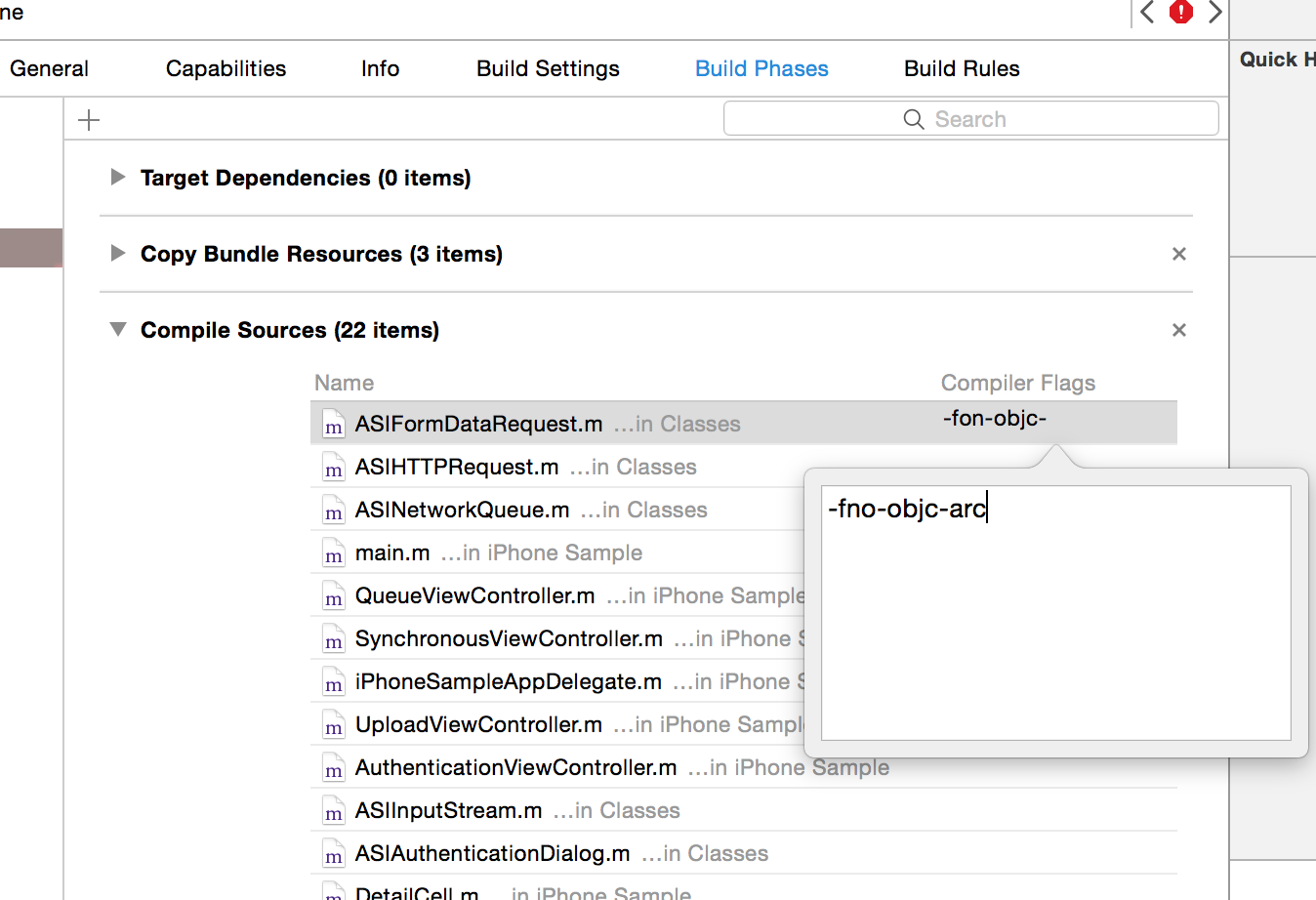Remove the Copy Bundle Resources phase
The height and width of the screenshot is (900, 1316).
(x=1179, y=254)
